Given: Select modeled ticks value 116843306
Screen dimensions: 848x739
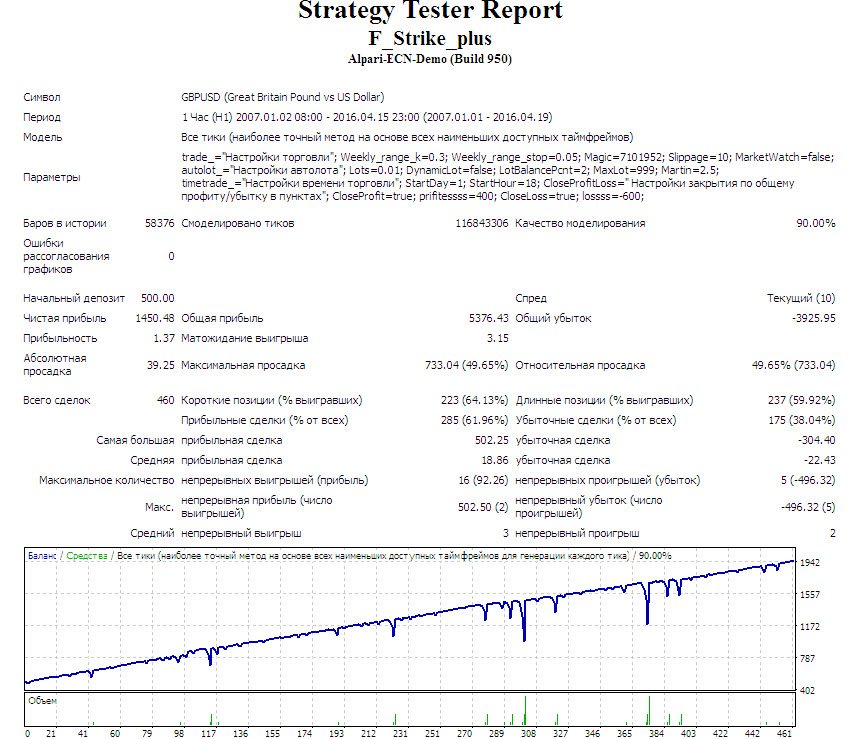Looking at the screenshot, I should click(481, 223).
